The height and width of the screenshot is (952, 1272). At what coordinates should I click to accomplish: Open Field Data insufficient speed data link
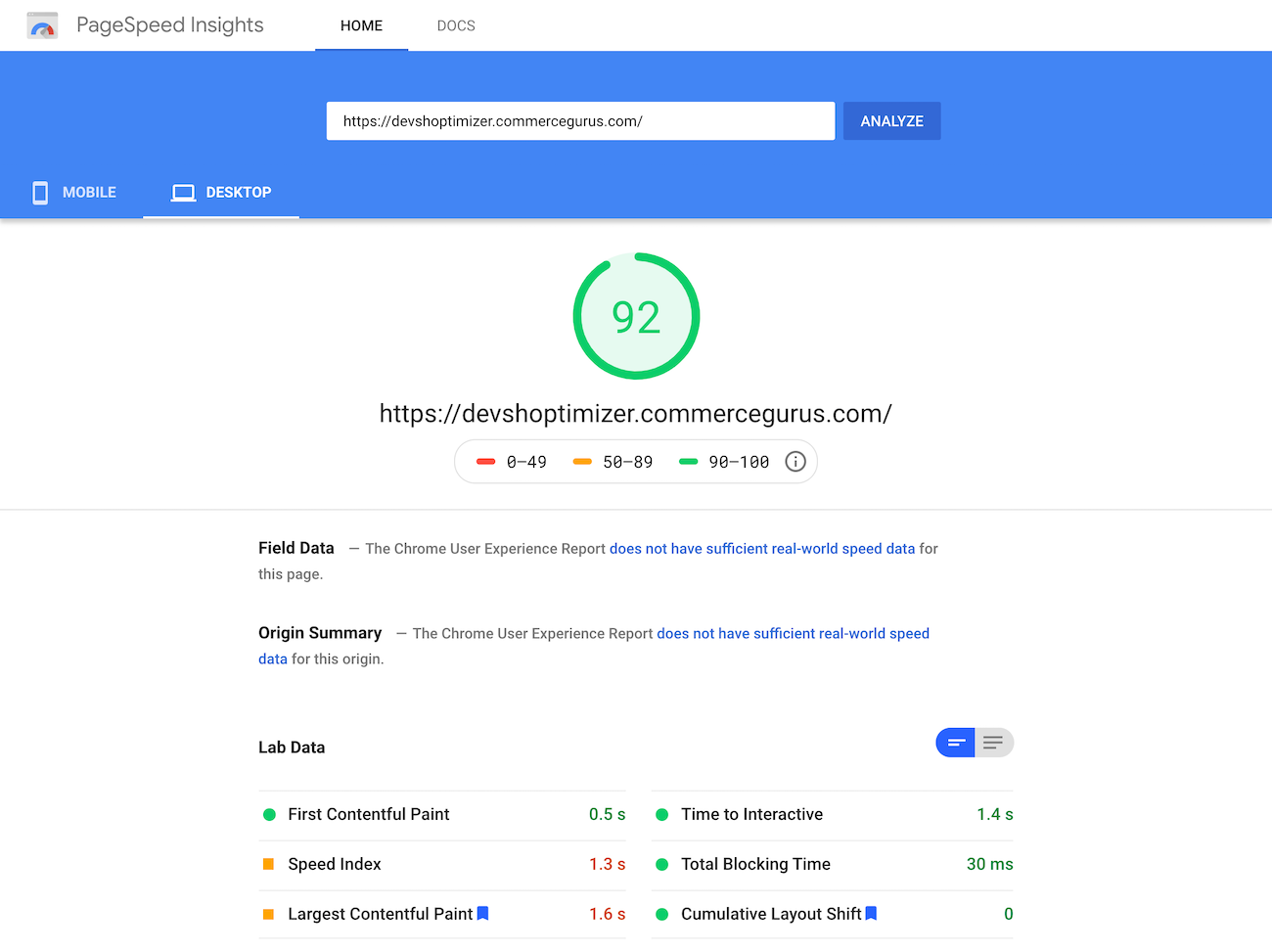click(762, 549)
